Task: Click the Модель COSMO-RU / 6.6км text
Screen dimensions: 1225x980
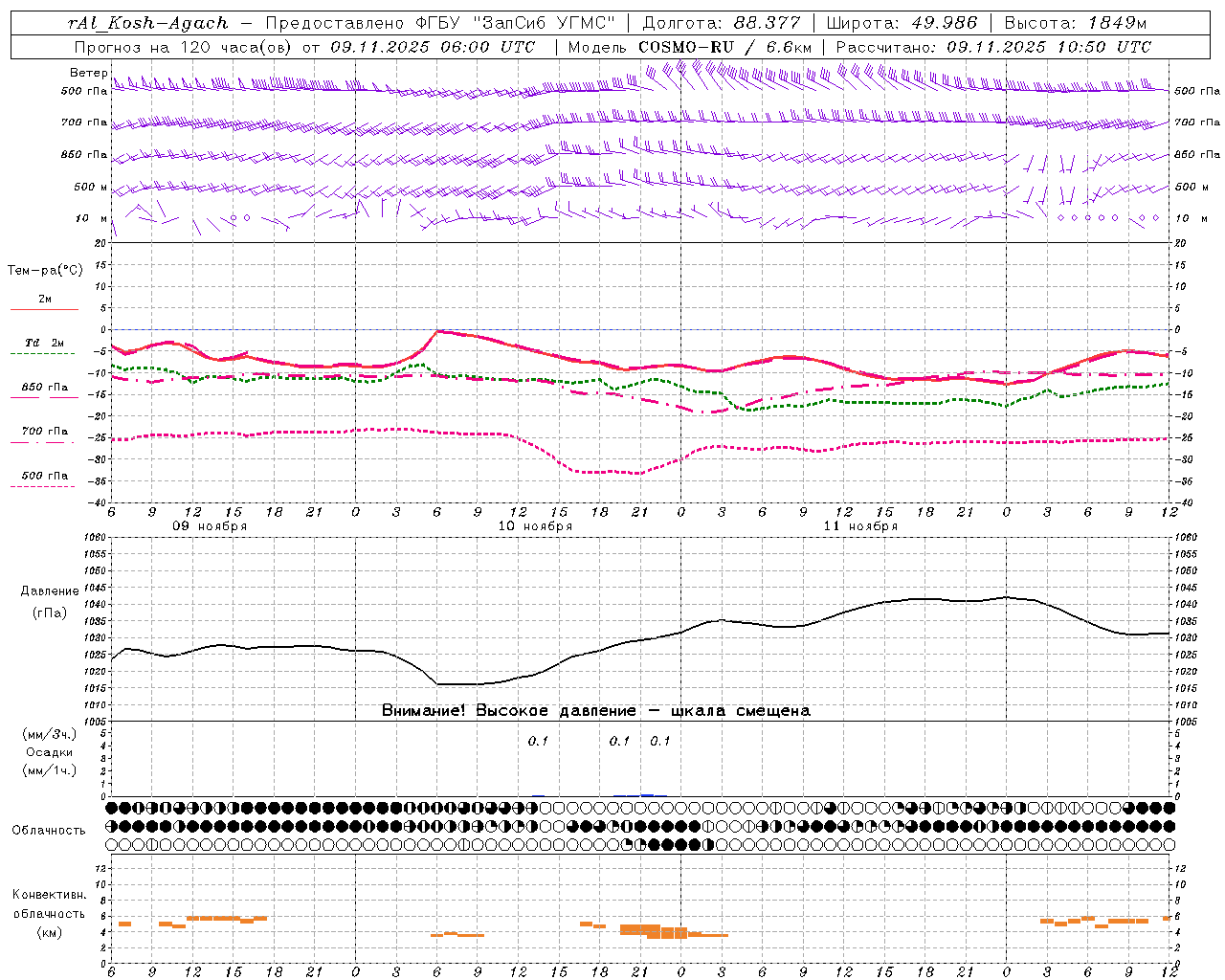Action: [690, 47]
